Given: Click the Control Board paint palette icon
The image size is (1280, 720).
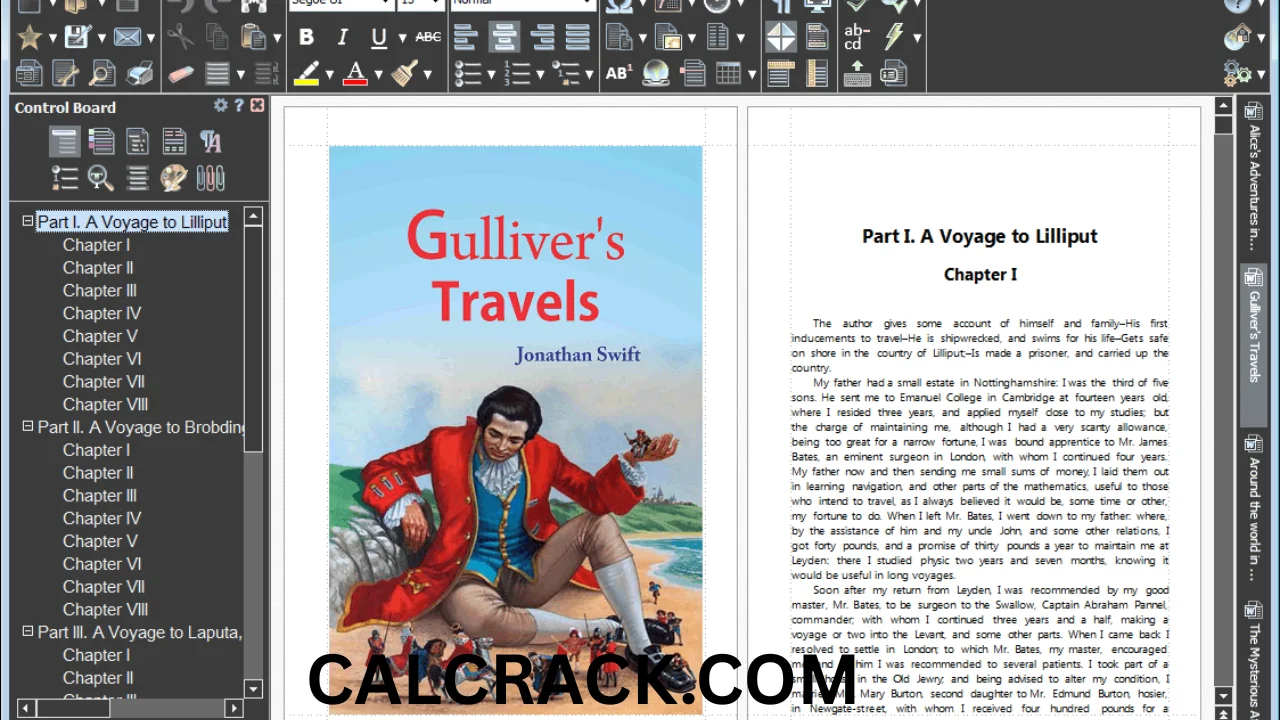Looking at the screenshot, I should point(173,178).
